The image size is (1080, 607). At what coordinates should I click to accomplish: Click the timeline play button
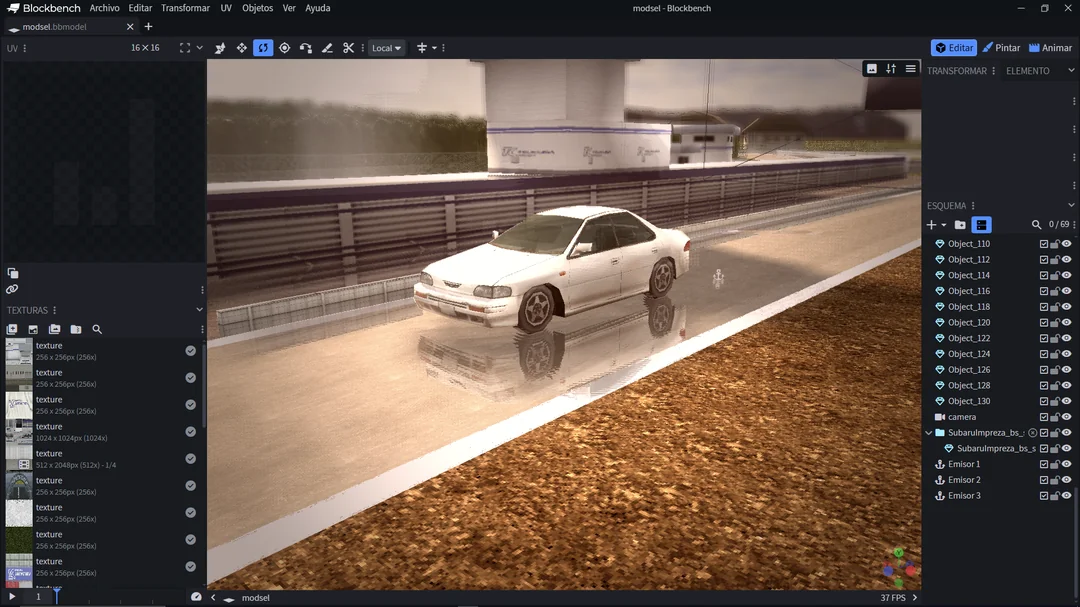(x=12, y=597)
